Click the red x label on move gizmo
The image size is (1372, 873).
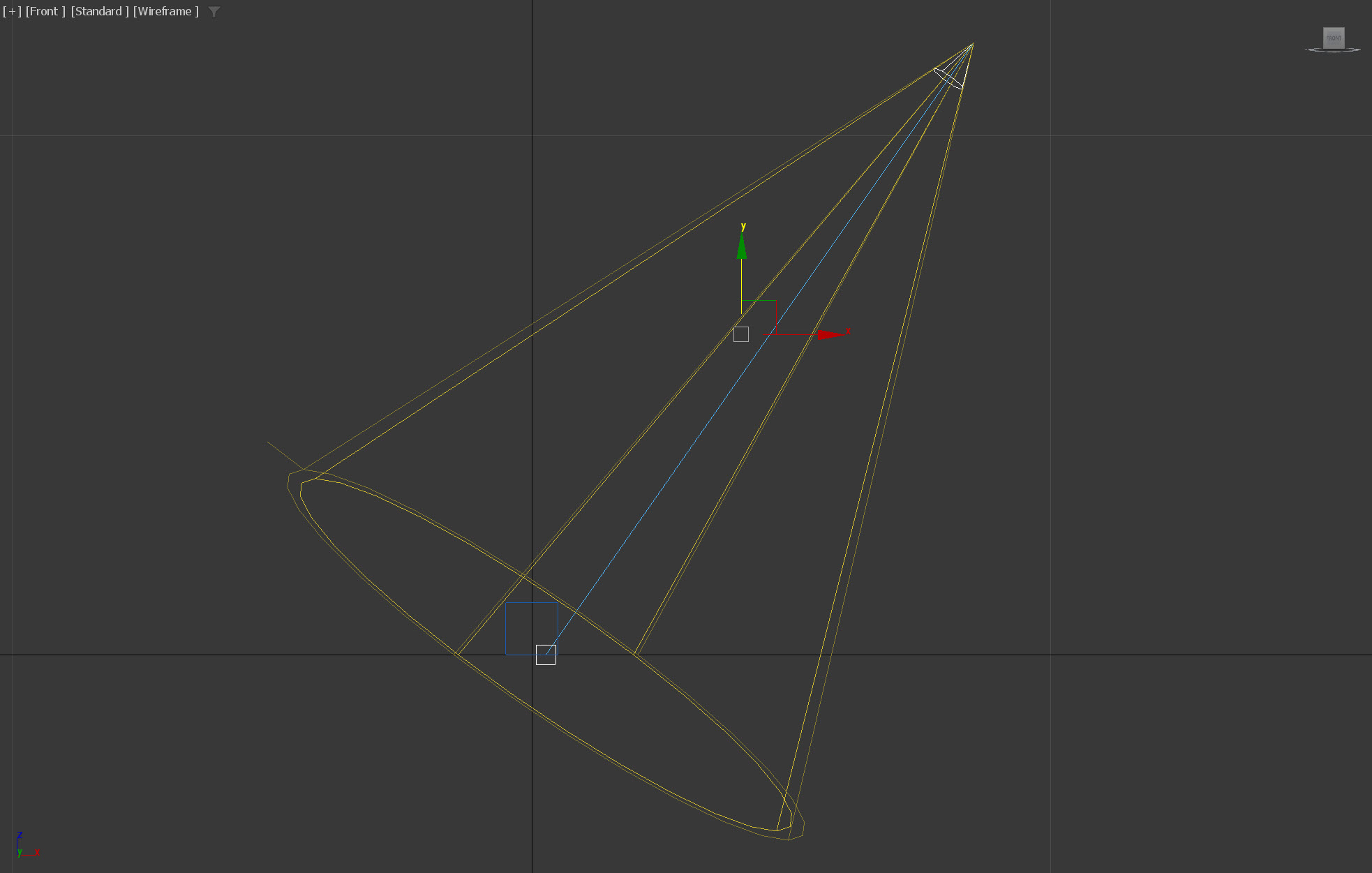coord(848,331)
